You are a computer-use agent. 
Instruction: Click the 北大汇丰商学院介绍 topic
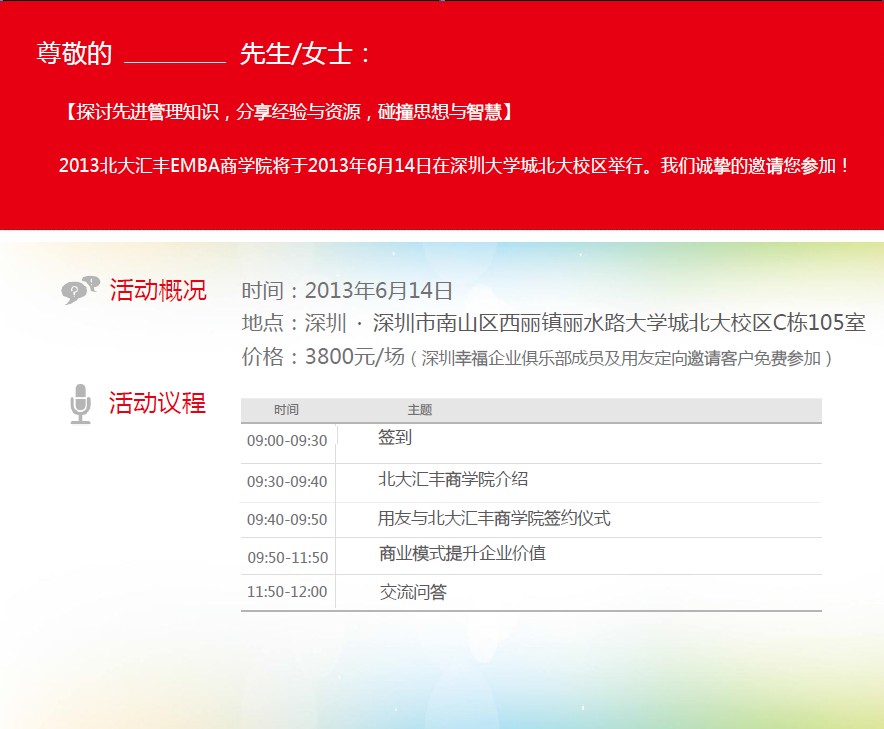pos(453,479)
